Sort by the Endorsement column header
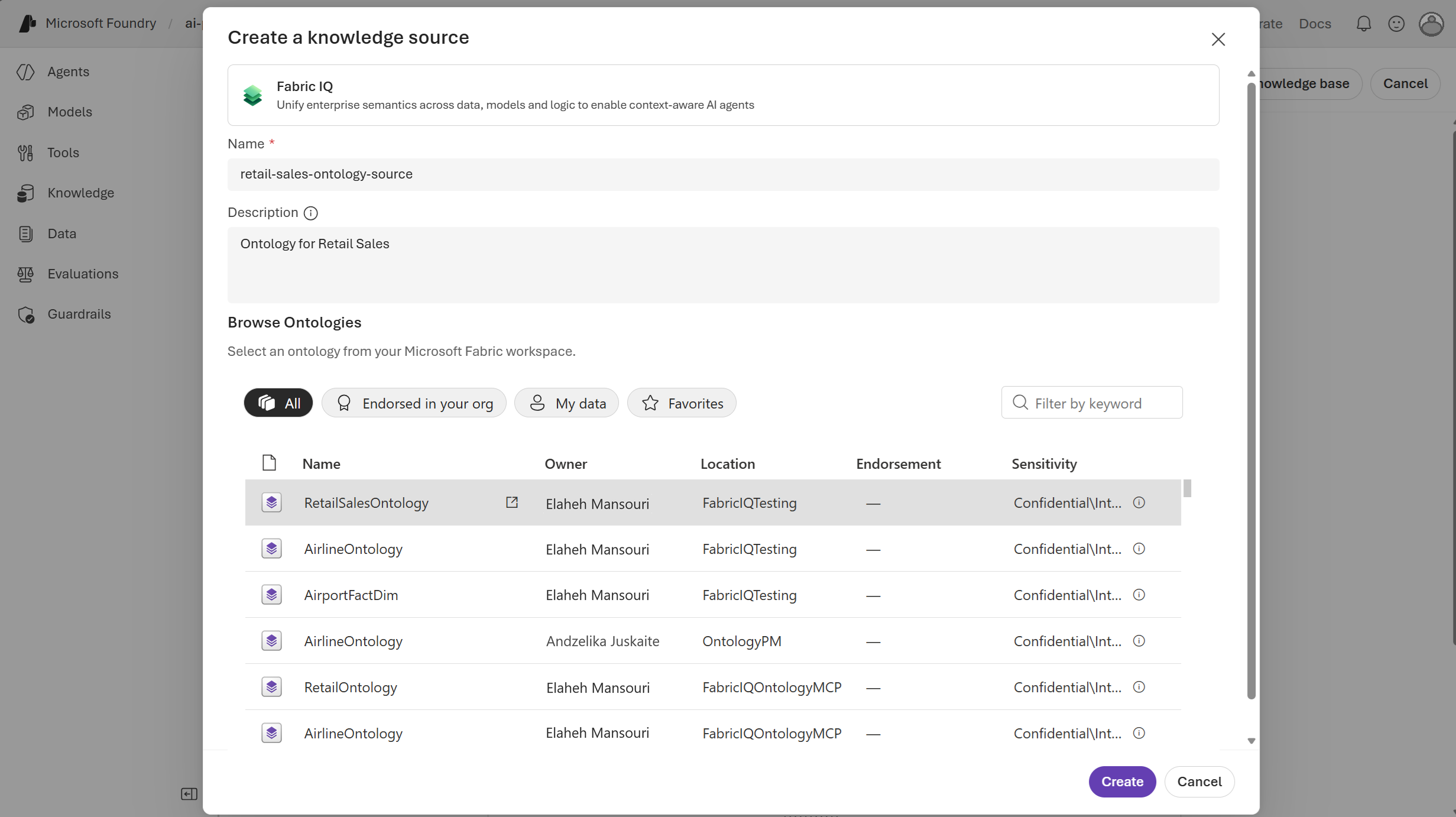 tap(898, 464)
